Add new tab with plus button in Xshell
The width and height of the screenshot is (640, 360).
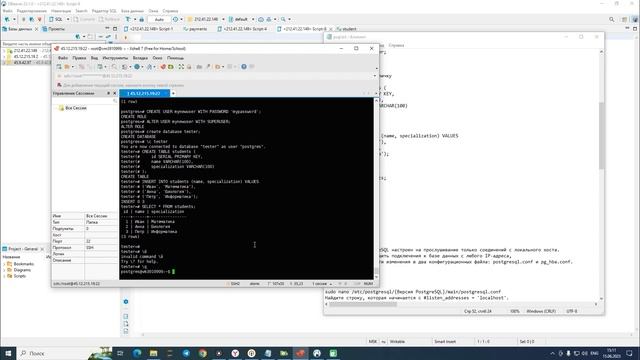[x=173, y=93]
